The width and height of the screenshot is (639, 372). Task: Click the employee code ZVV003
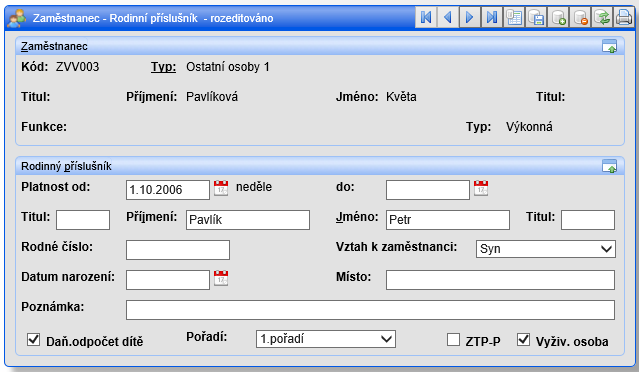tap(77, 67)
